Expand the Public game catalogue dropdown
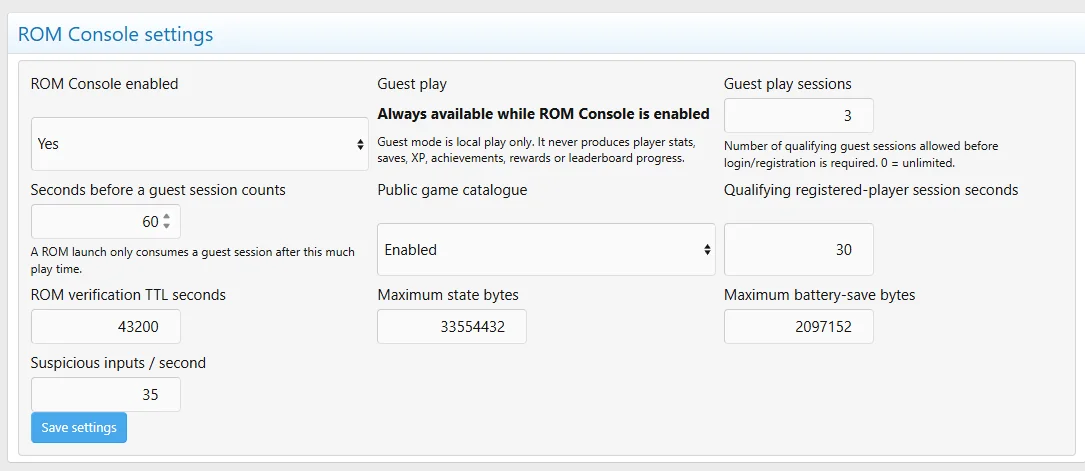This screenshot has width=1085, height=471. pos(546,250)
